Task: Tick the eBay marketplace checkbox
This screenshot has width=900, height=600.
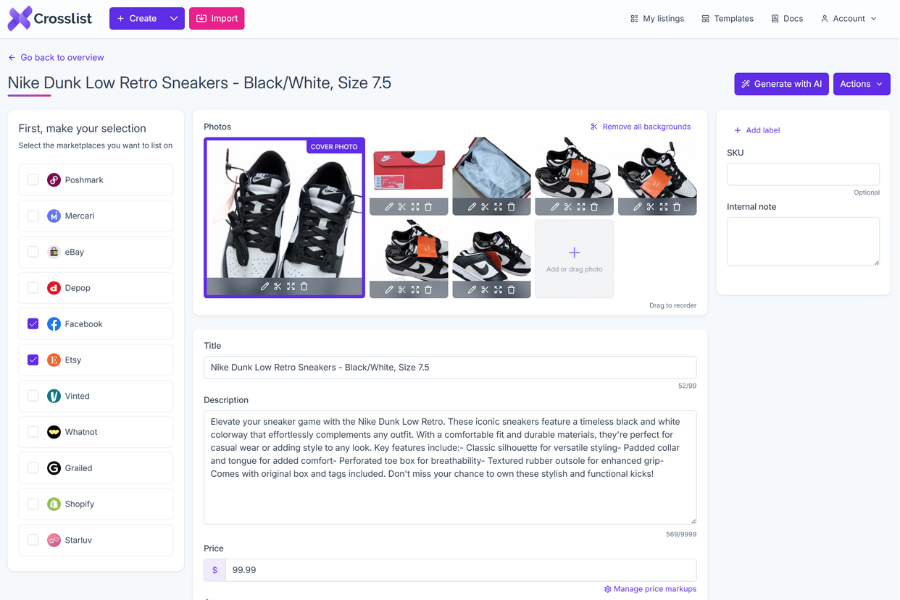Action: 33,252
